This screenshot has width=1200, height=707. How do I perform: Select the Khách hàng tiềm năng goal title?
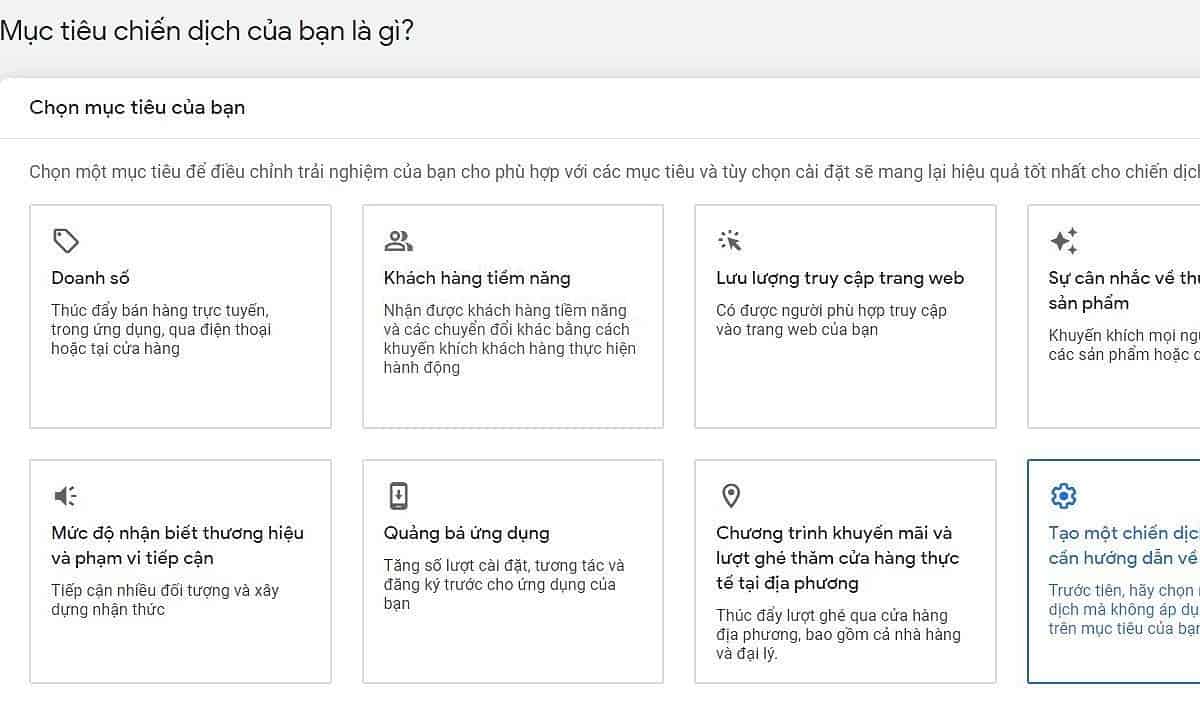click(477, 278)
